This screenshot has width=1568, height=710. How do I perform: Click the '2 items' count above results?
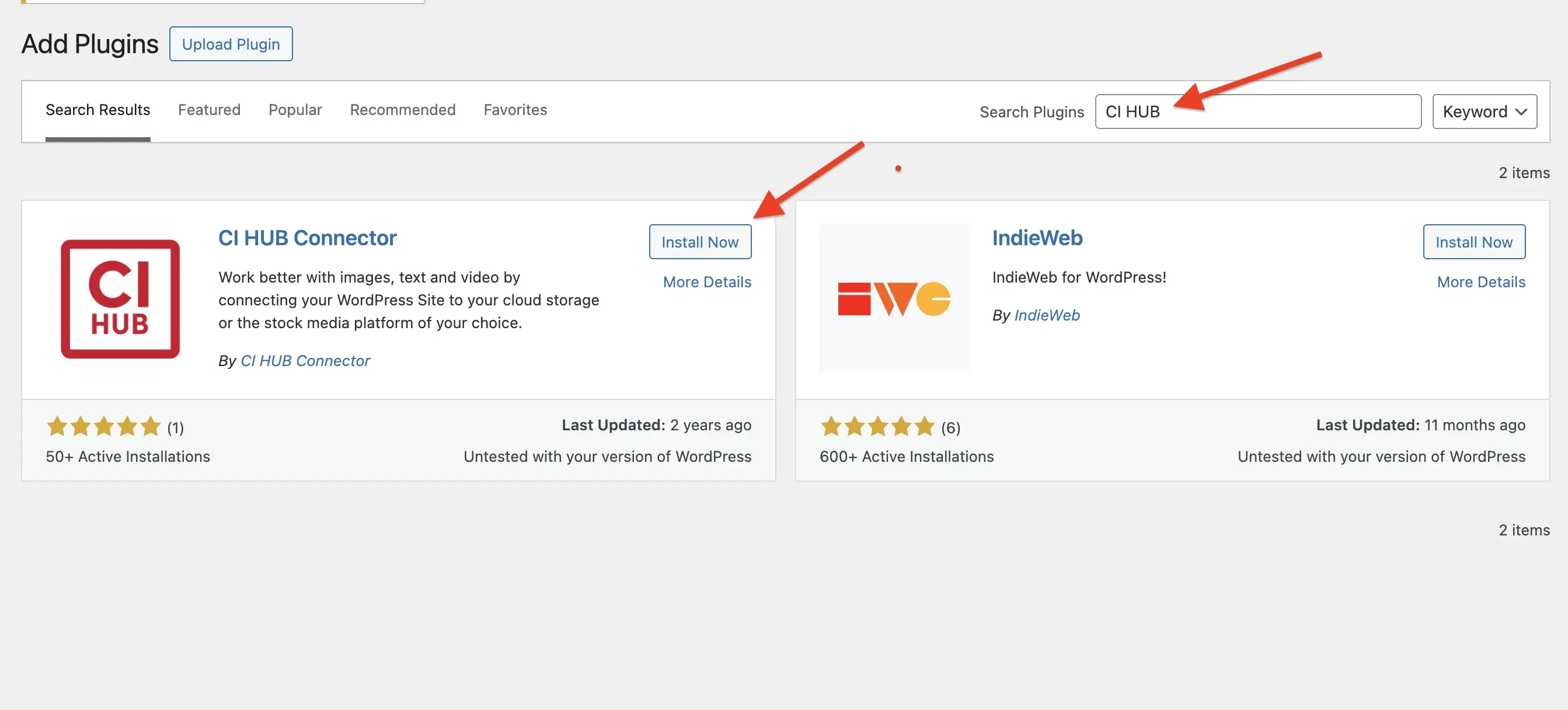[x=1524, y=173]
